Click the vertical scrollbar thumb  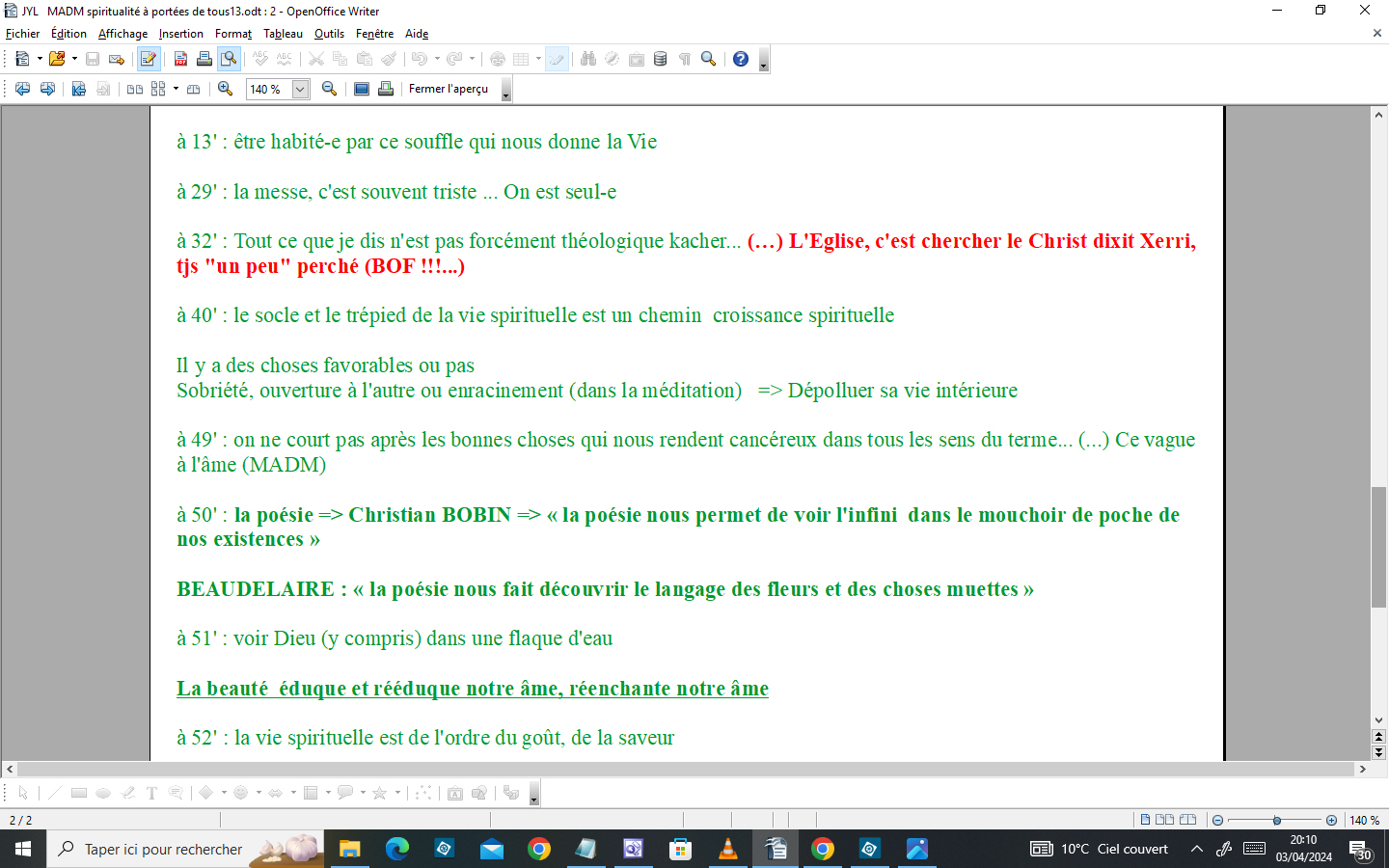pyautogui.click(x=1378, y=548)
